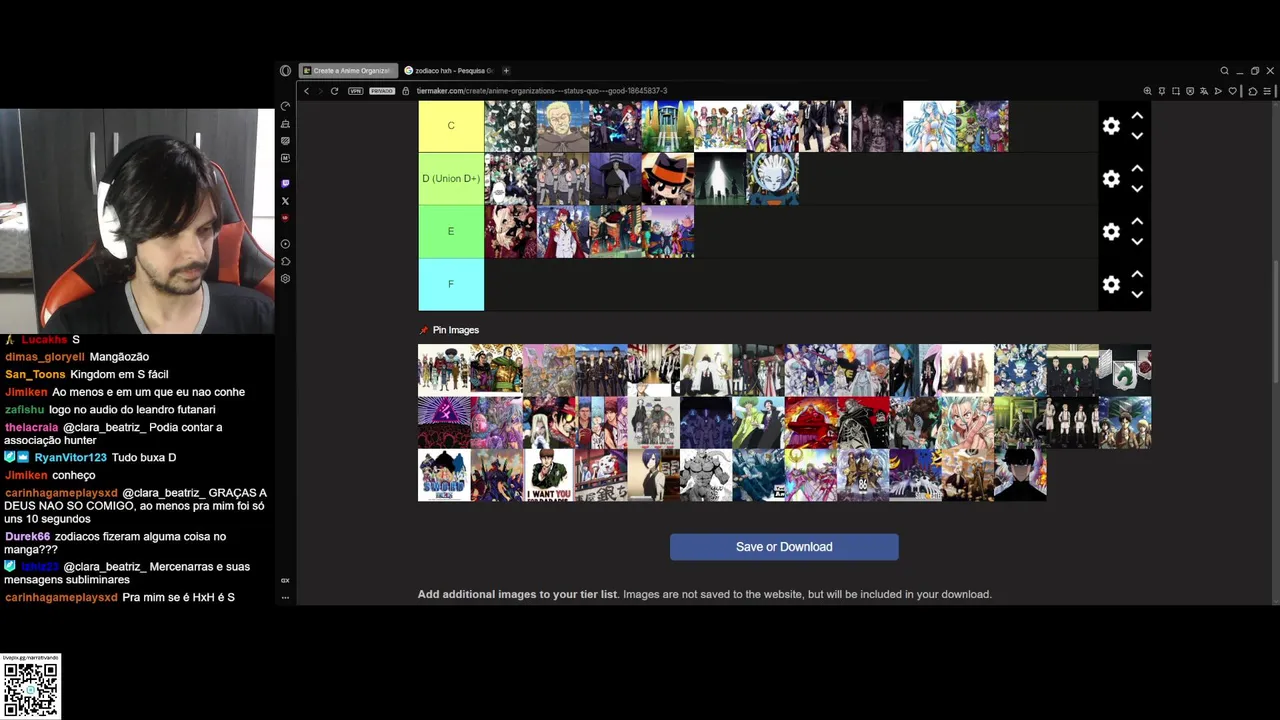
Task: Open GX Control speedometer in sidebar
Action: pos(285,107)
